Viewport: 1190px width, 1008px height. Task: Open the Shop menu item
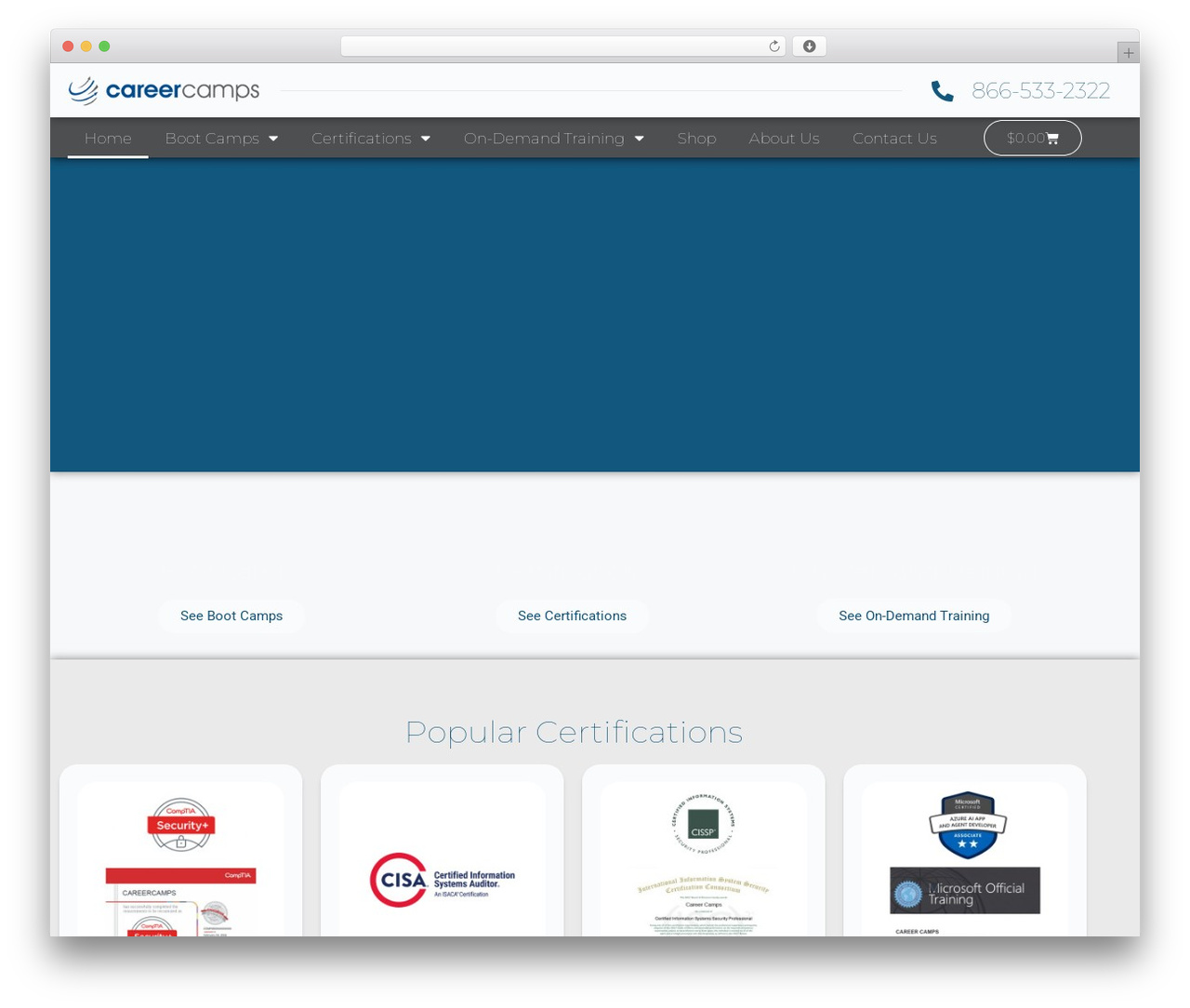point(696,139)
